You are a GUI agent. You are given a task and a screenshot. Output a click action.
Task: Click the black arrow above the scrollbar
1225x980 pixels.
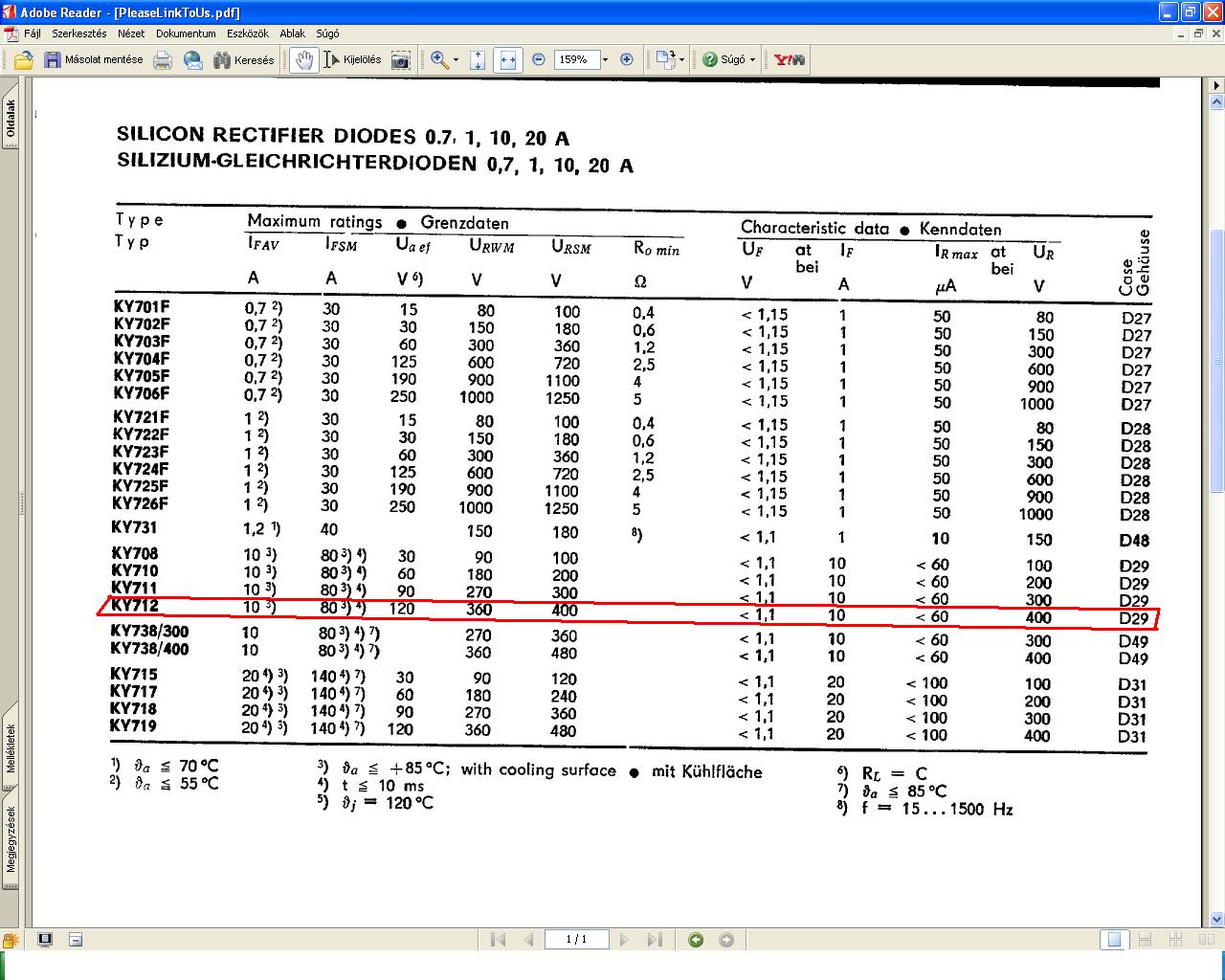point(1216,86)
